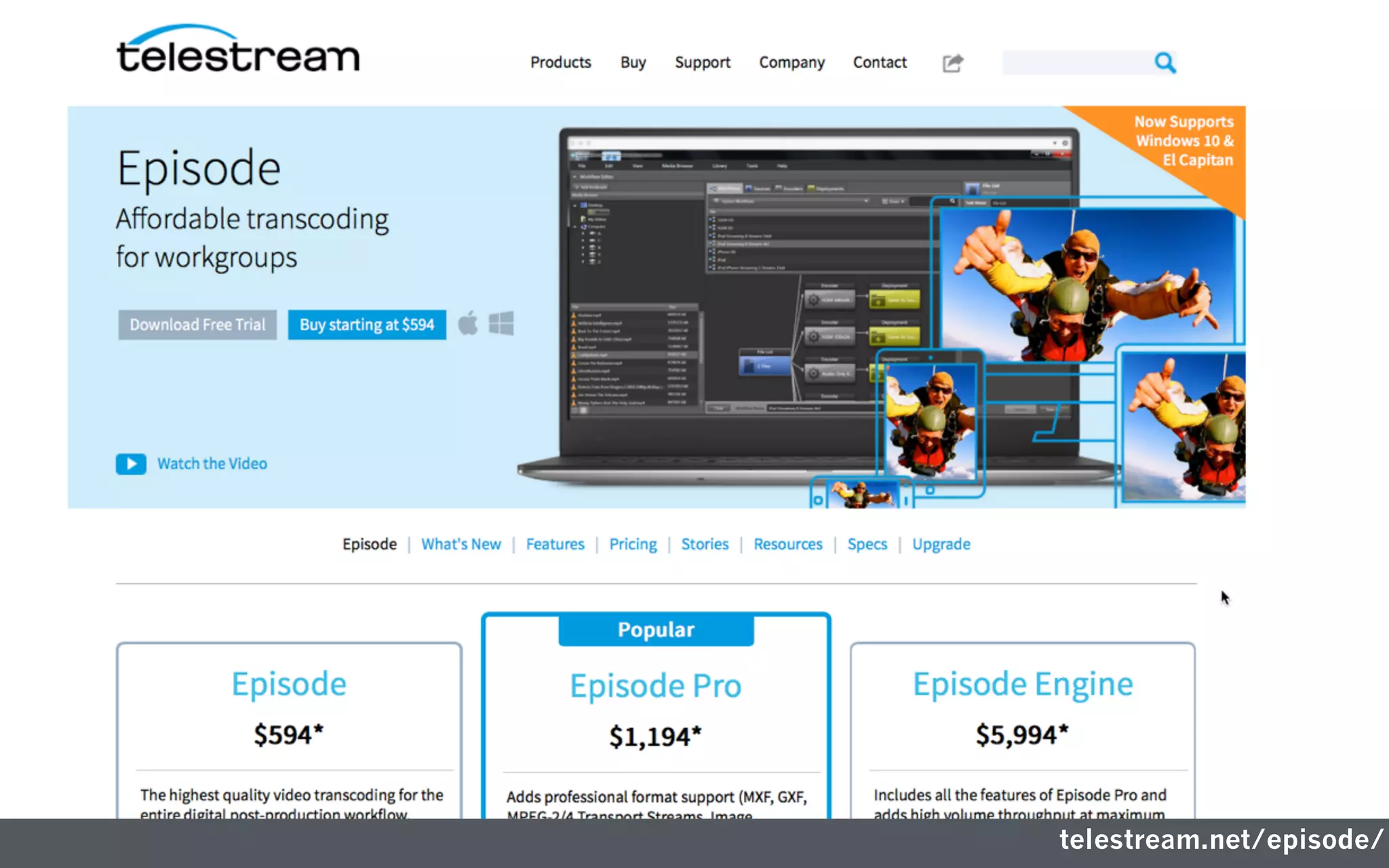This screenshot has width=1389, height=868.
Task: Go to the What's New tab
Action: (x=461, y=545)
